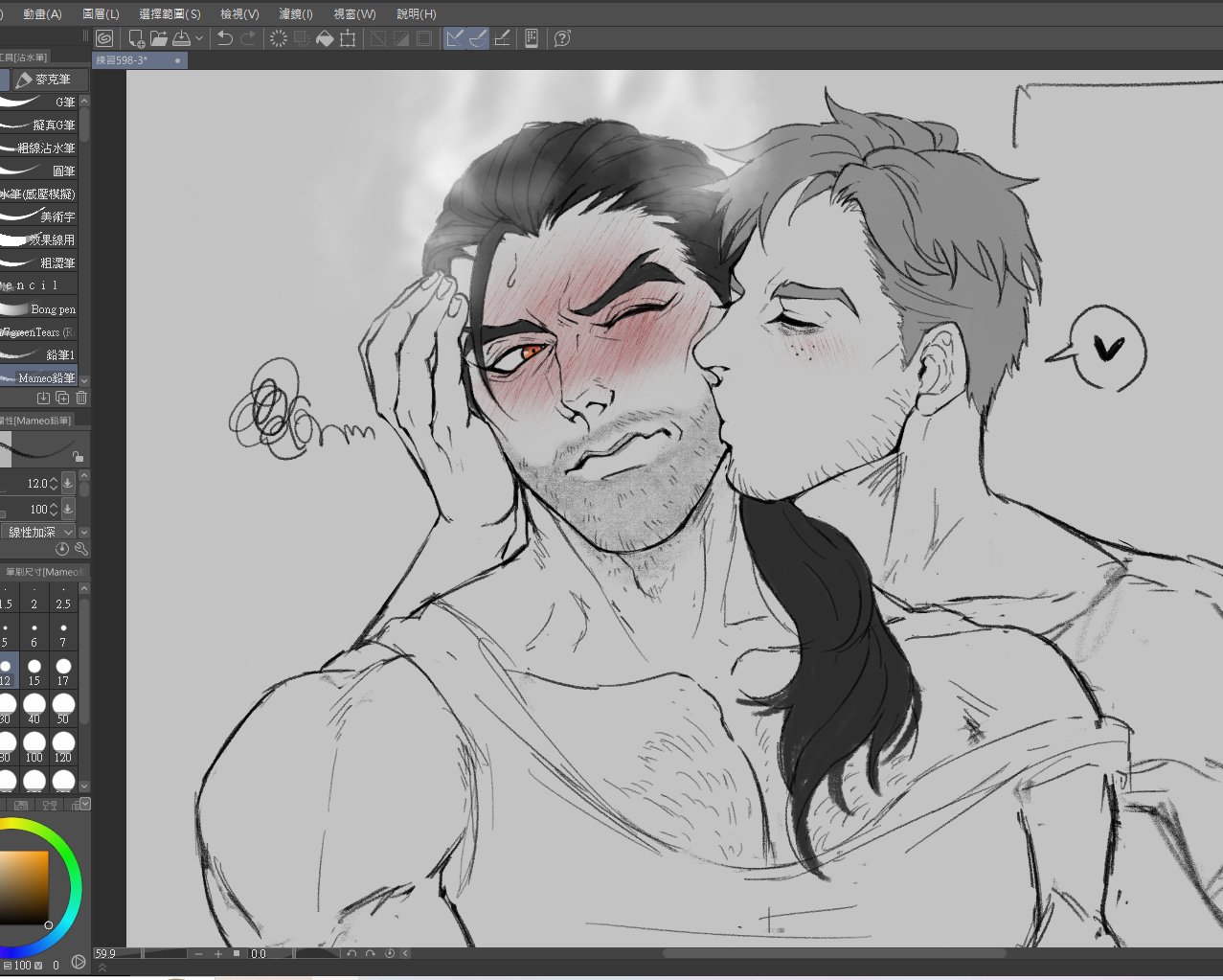Screen dimensions: 1223x980
Task: Click the fit to screen square icon
Action: (237, 954)
